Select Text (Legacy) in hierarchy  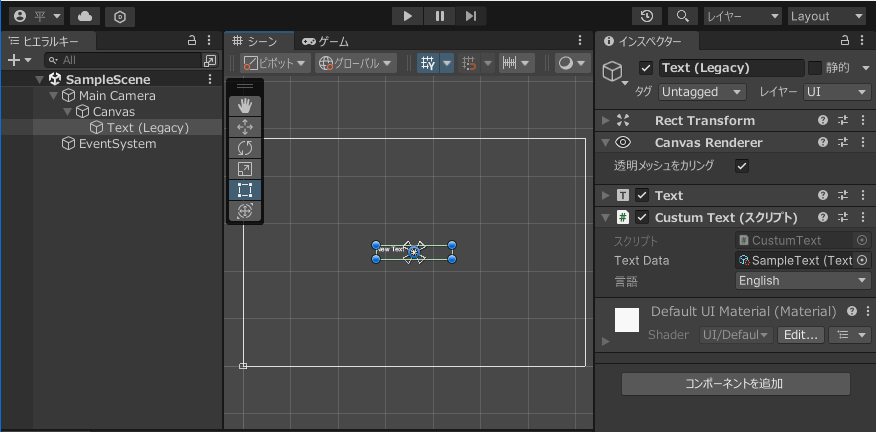click(147, 127)
